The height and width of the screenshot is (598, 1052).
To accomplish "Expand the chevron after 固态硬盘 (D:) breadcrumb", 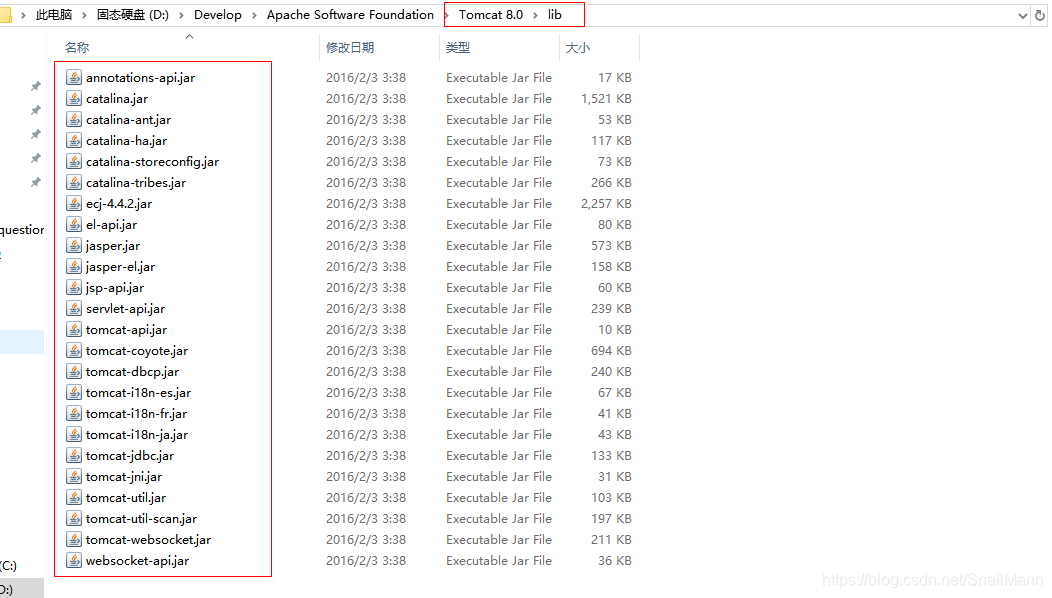I will coord(181,15).
